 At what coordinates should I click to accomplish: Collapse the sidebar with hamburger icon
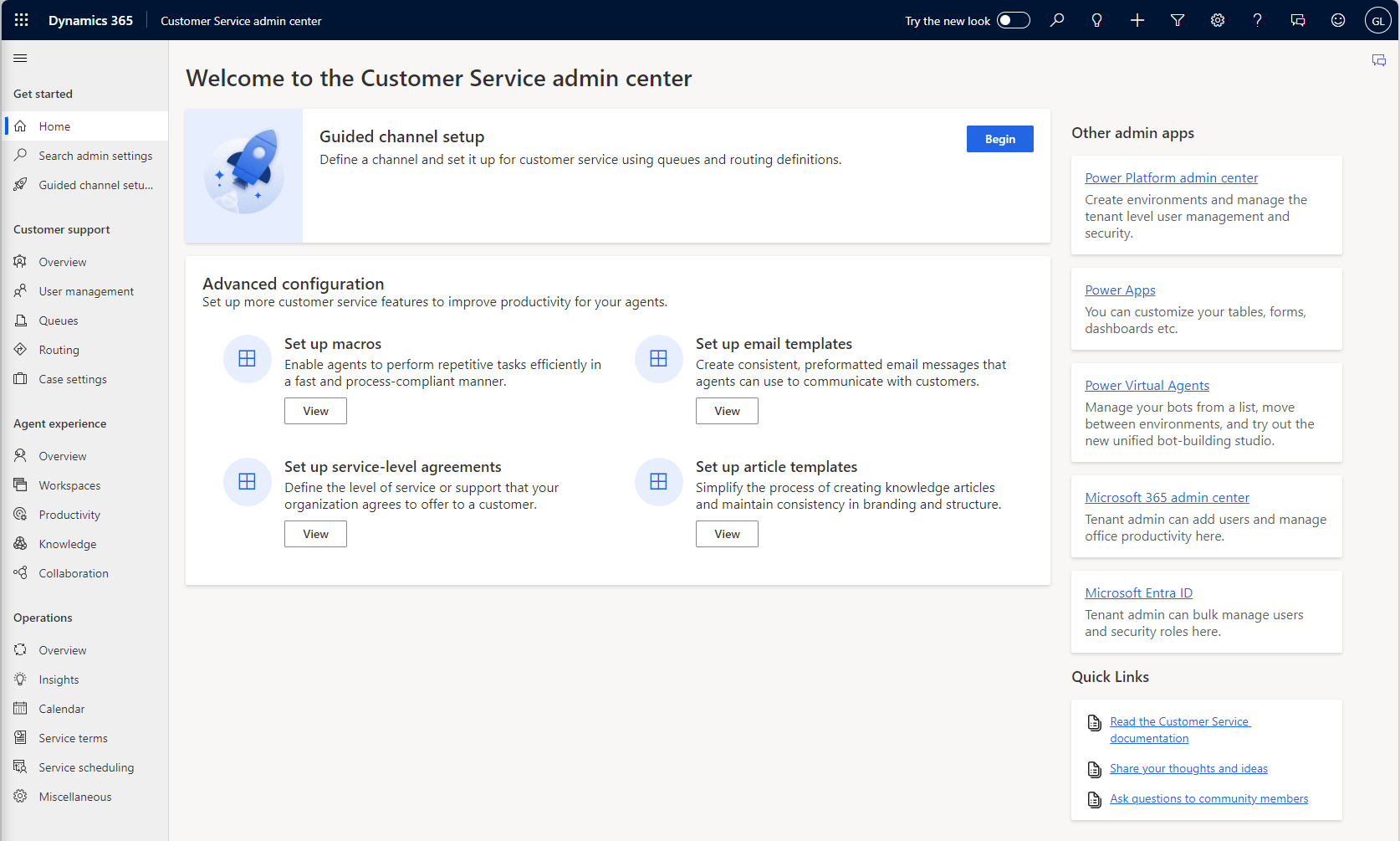(x=21, y=59)
